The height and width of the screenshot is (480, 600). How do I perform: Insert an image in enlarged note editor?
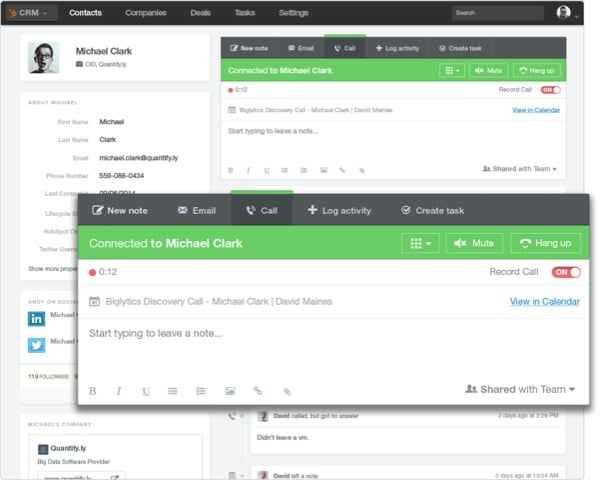[x=230, y=391]
